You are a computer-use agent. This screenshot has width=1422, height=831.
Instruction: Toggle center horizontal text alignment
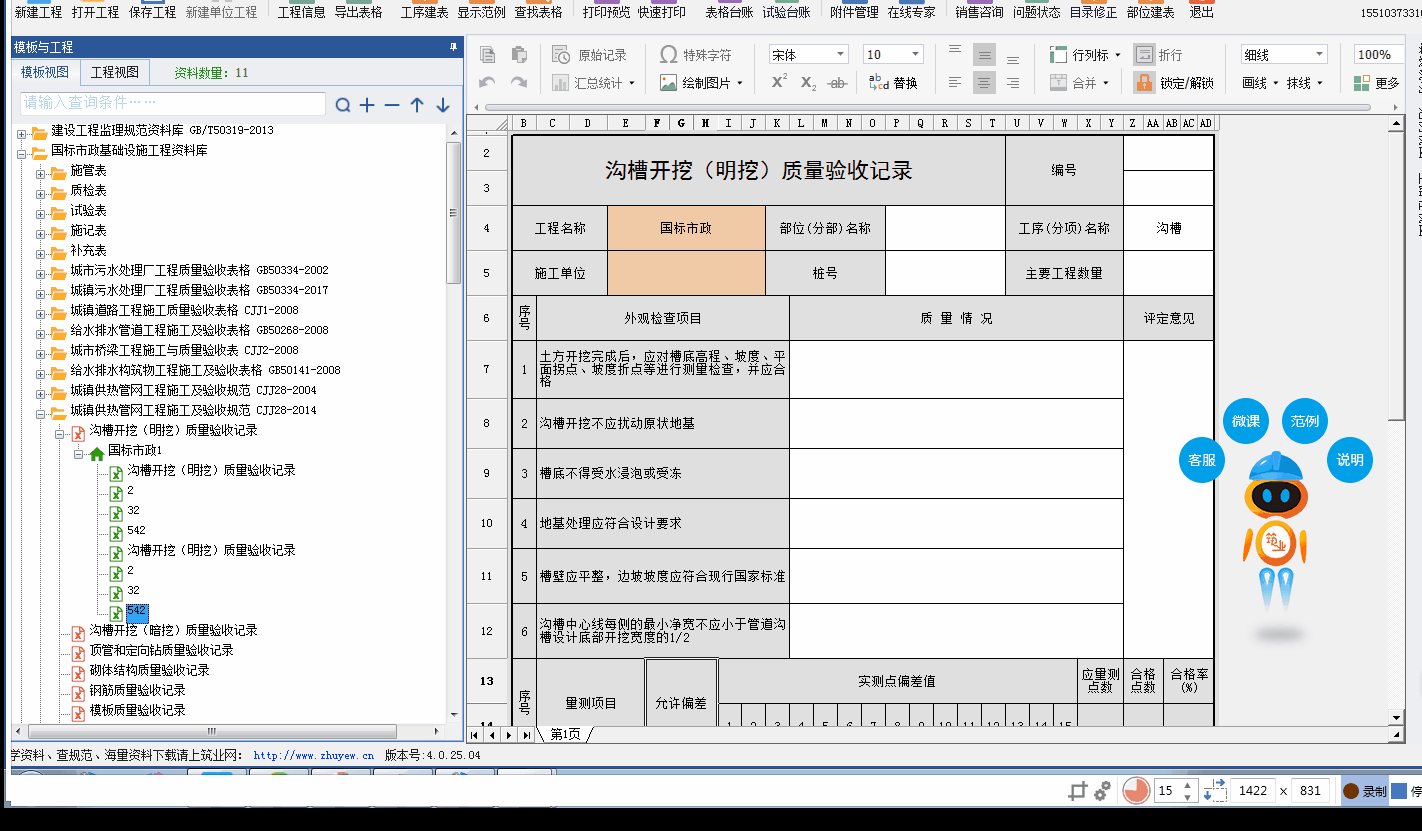coord(985,83)
